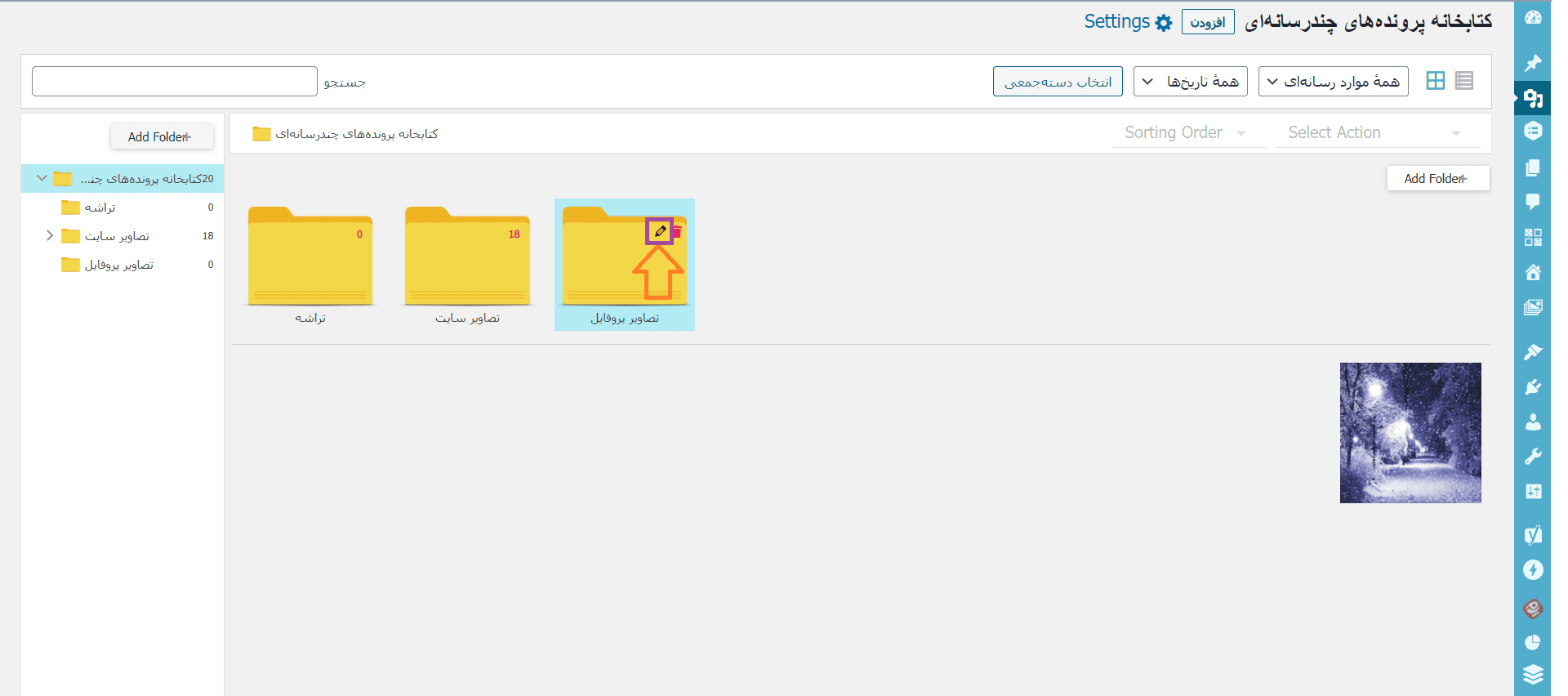The height and width of the screenshot is (696, 1568).
Task: Click the انتخاب دسته‌جمعی bulk select button
Action: pyautogui.click(x=1058, y=82)
